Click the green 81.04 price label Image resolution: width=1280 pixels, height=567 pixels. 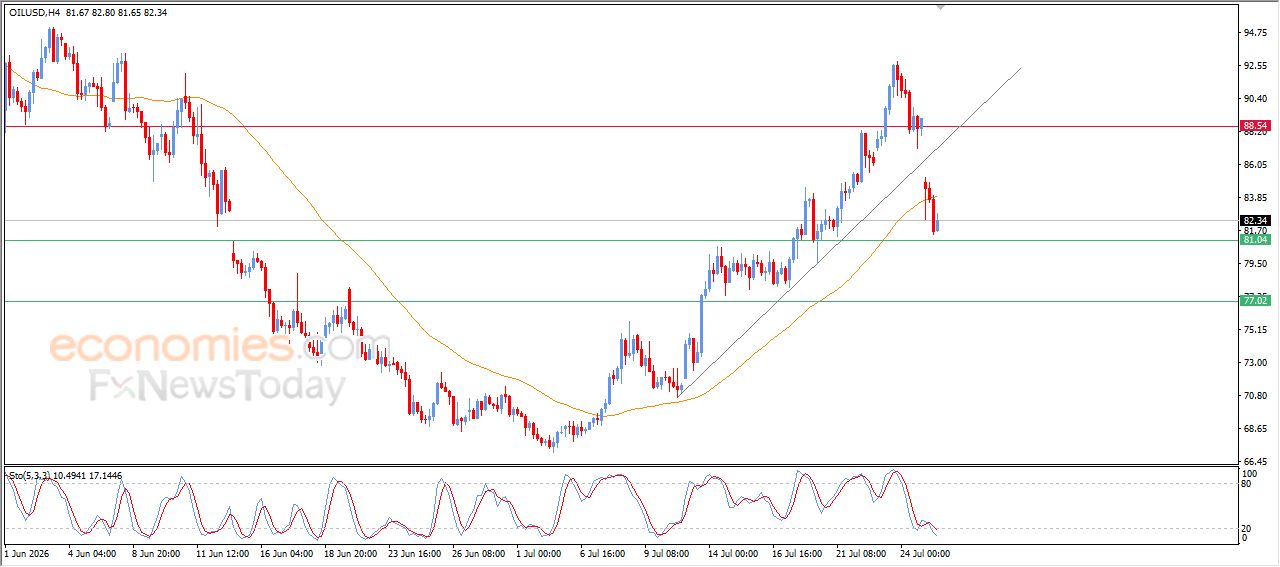[1254, 240]
